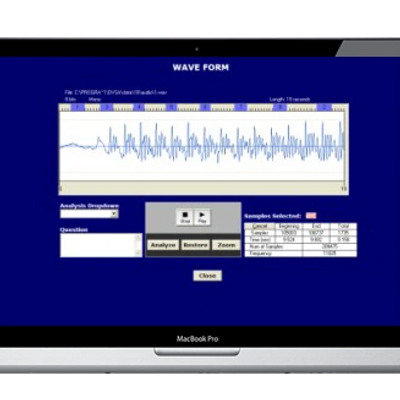Click the Question box scroll up arrow
Image resolution: width=400 pixels, height=400 pixels.
point(139,237)
